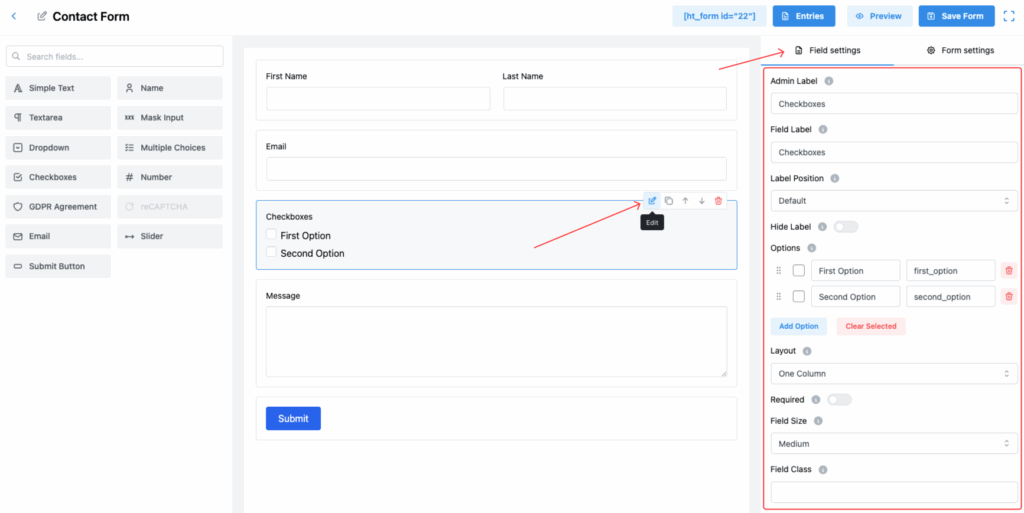1024x513 pixels.
Task: Select First Option checkbox in Options settings
Action: tap(799, 270)
